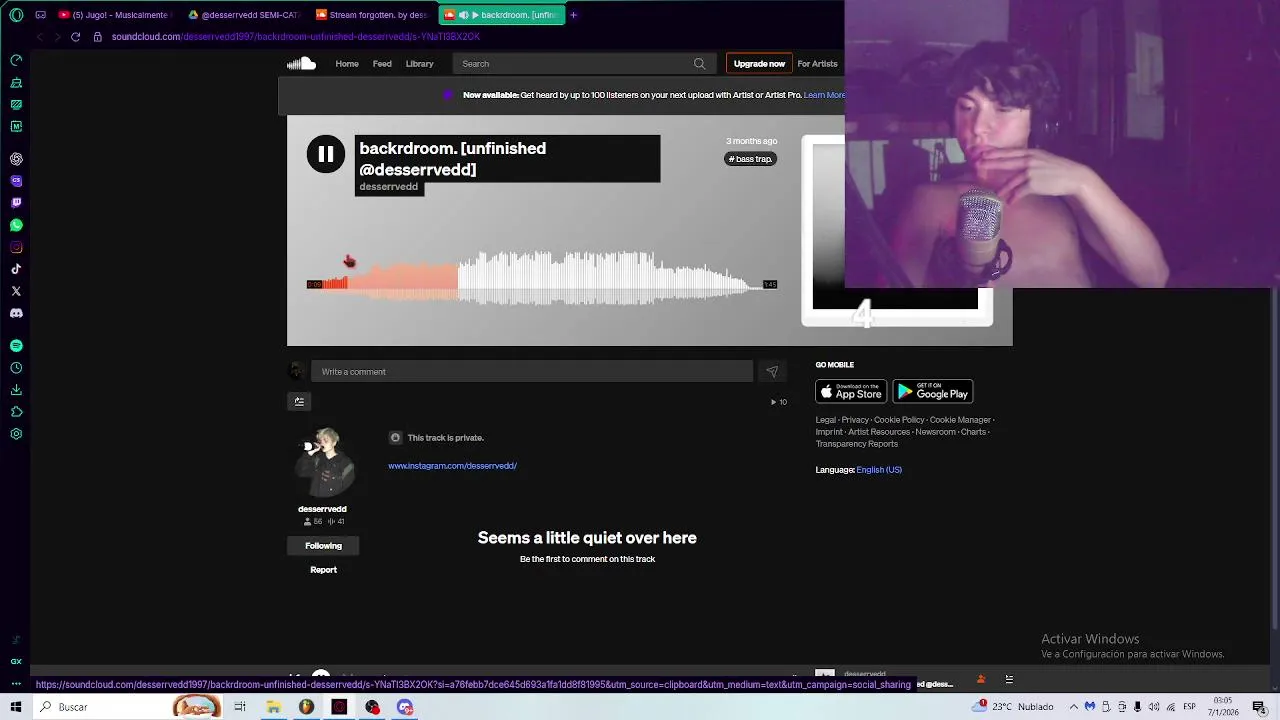Open the Home tab in SoundCloud
Screen dimensions: 1280x720
tap(347, 64)
